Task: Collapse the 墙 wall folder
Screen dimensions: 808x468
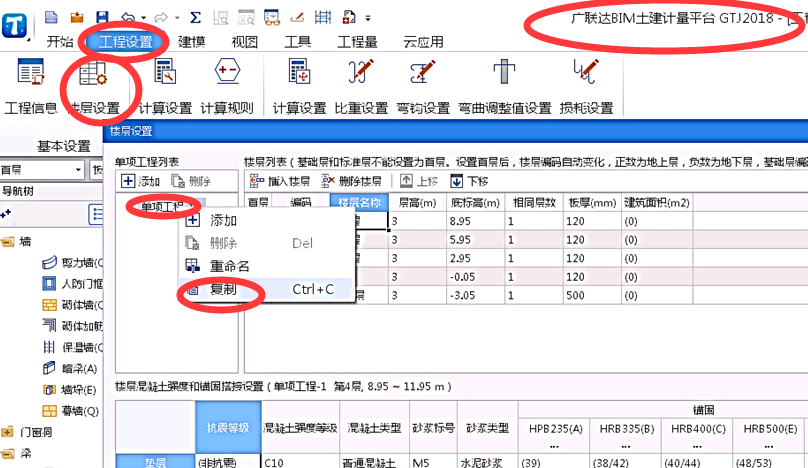Action: tap(7, 241)
